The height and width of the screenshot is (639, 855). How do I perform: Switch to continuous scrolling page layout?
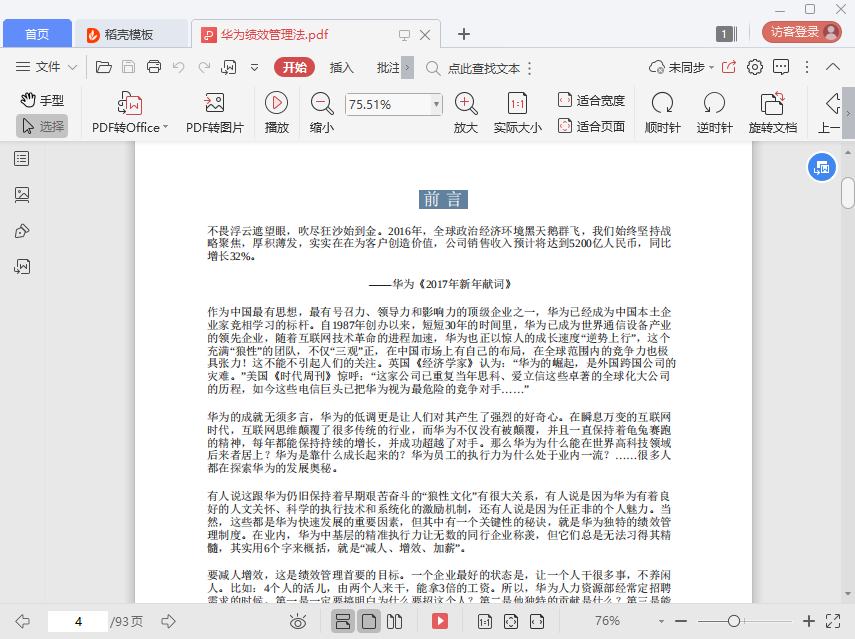click(343, 621)
